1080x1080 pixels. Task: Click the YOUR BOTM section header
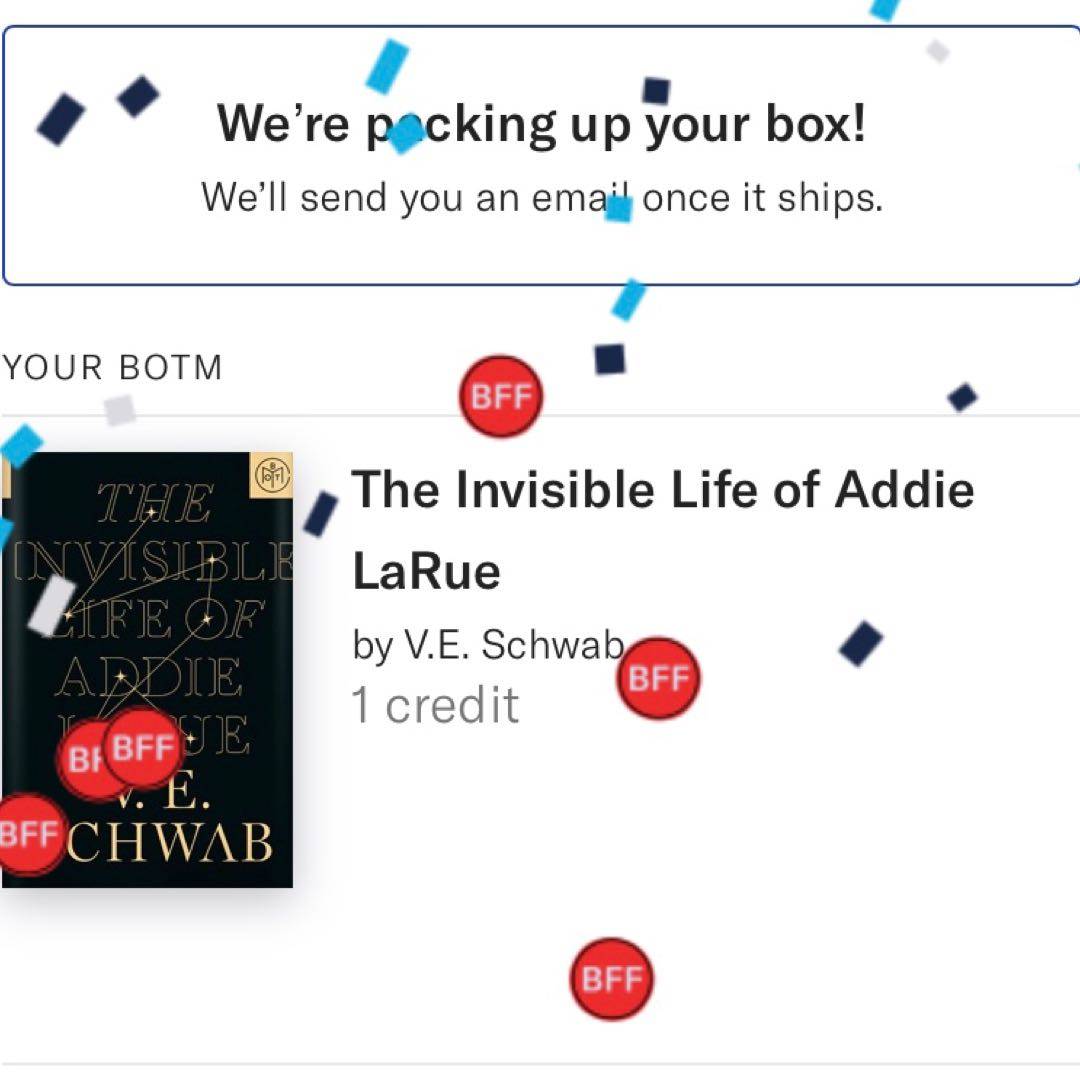pos(111,368)
